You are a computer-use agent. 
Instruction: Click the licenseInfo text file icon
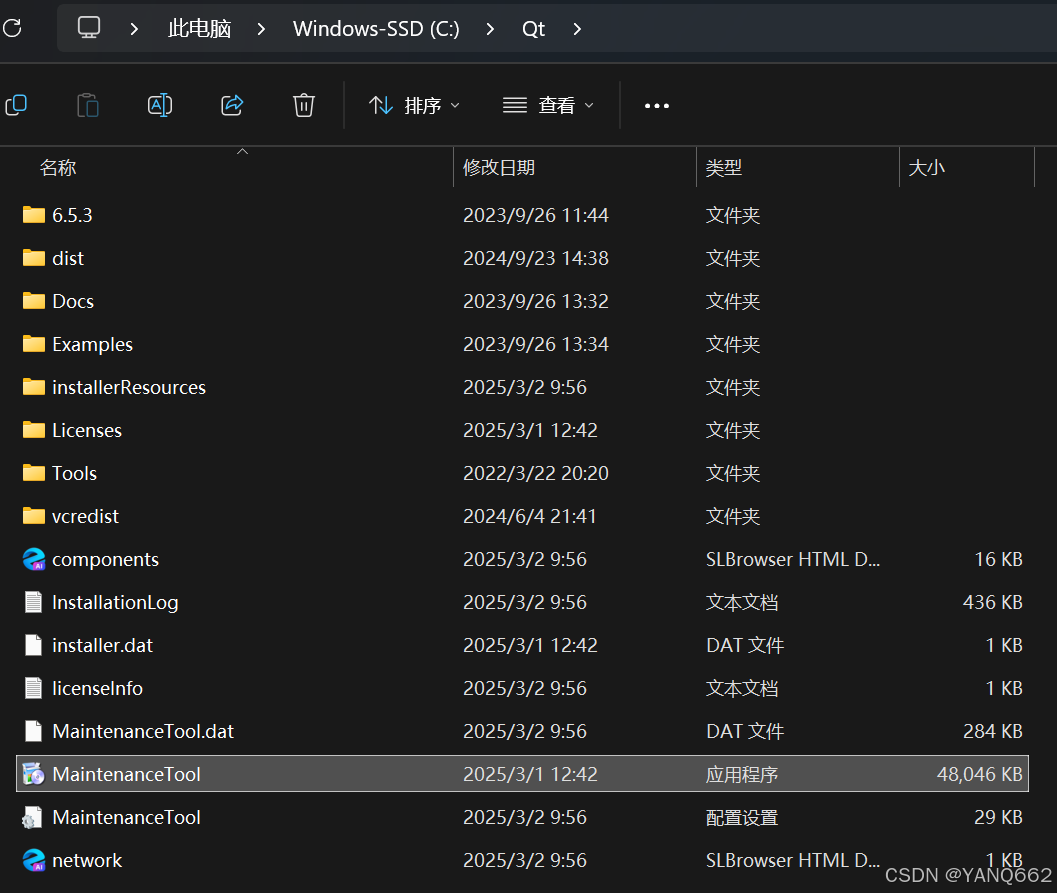click(34, 688)
